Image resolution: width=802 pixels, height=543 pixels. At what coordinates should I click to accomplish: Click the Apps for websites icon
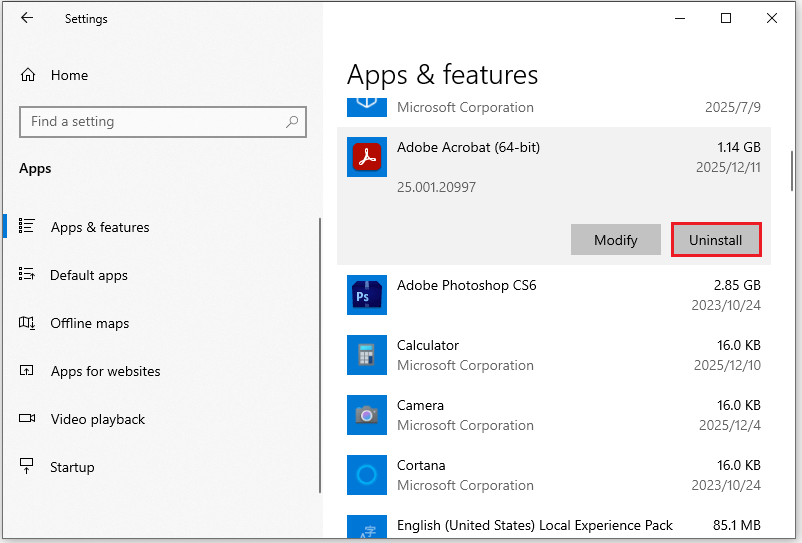click(27, 370)
